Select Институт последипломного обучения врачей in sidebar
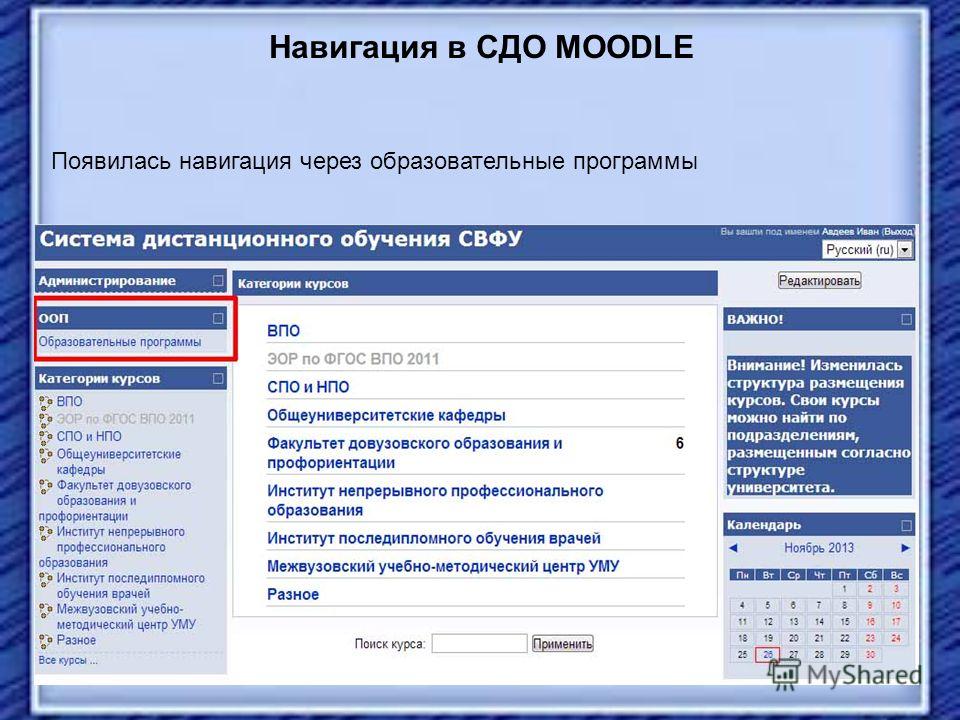 point(130,586)
